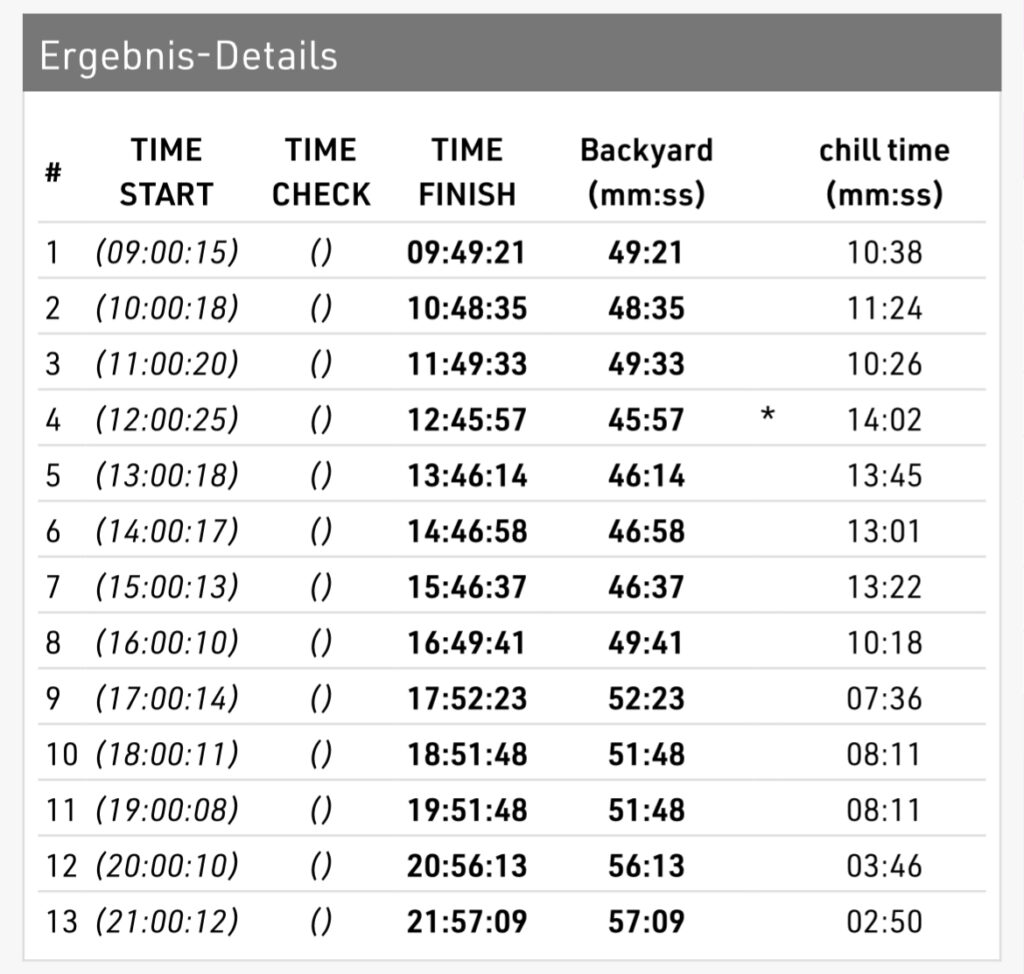The image size is (1024, 974).
Task: Click finish time 18:51:48 in row 10
Action: (466, 754)
